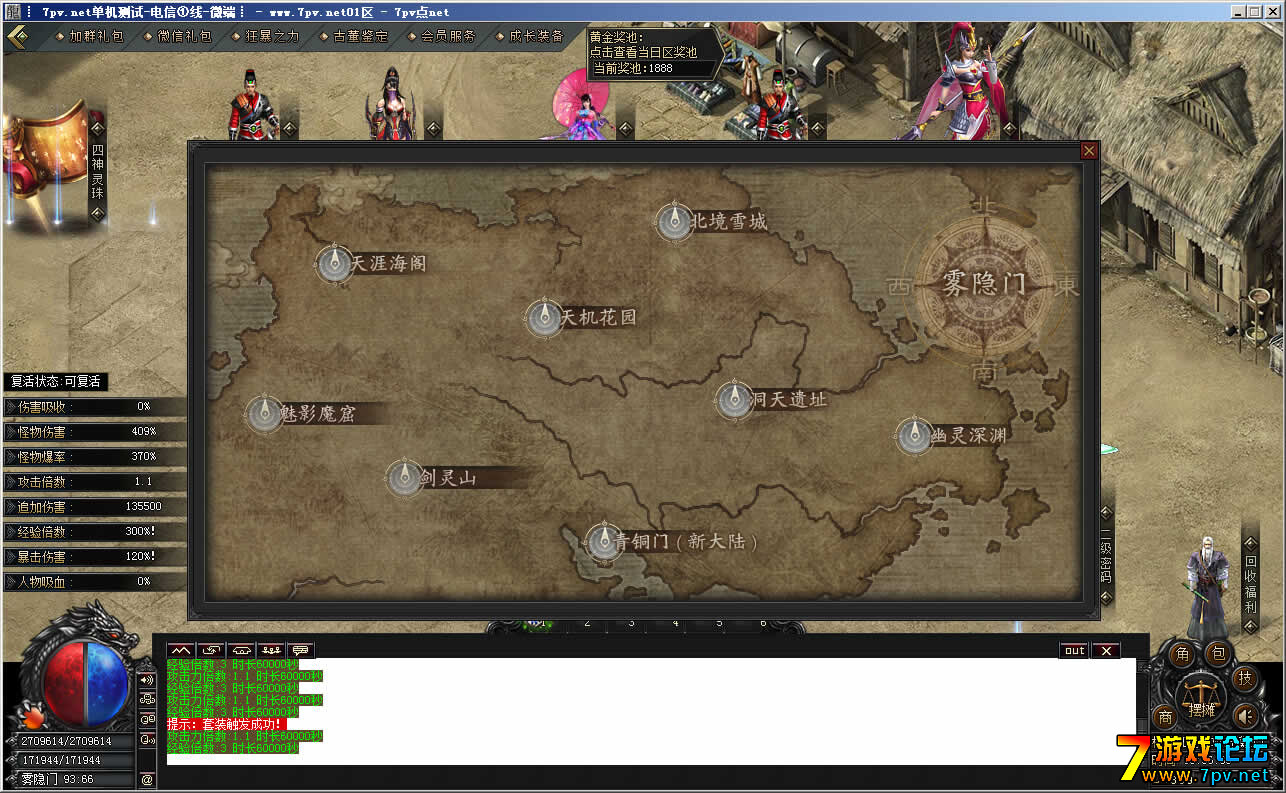The height and width of the screenshot is (793, 1286).
Task: Select the first chat channel mountain icon
Action: (180, 650)
